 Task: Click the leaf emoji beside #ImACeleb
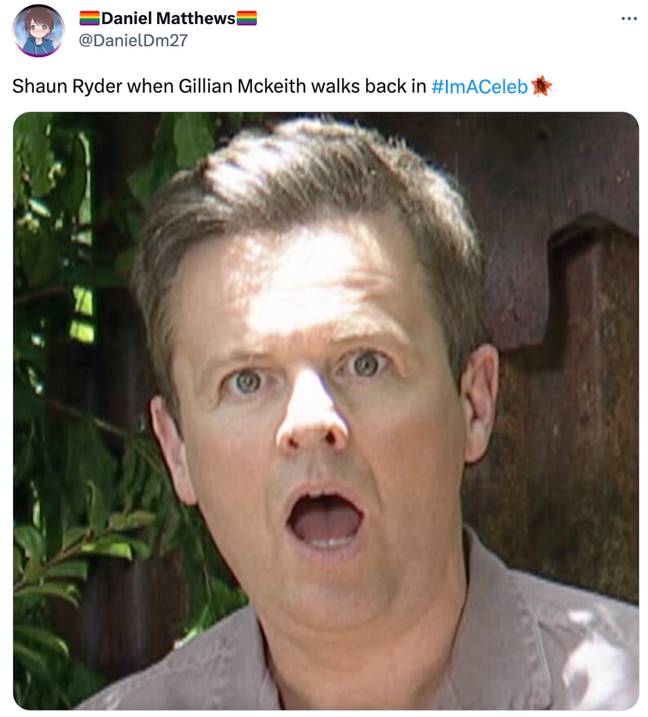pos(541,86)
